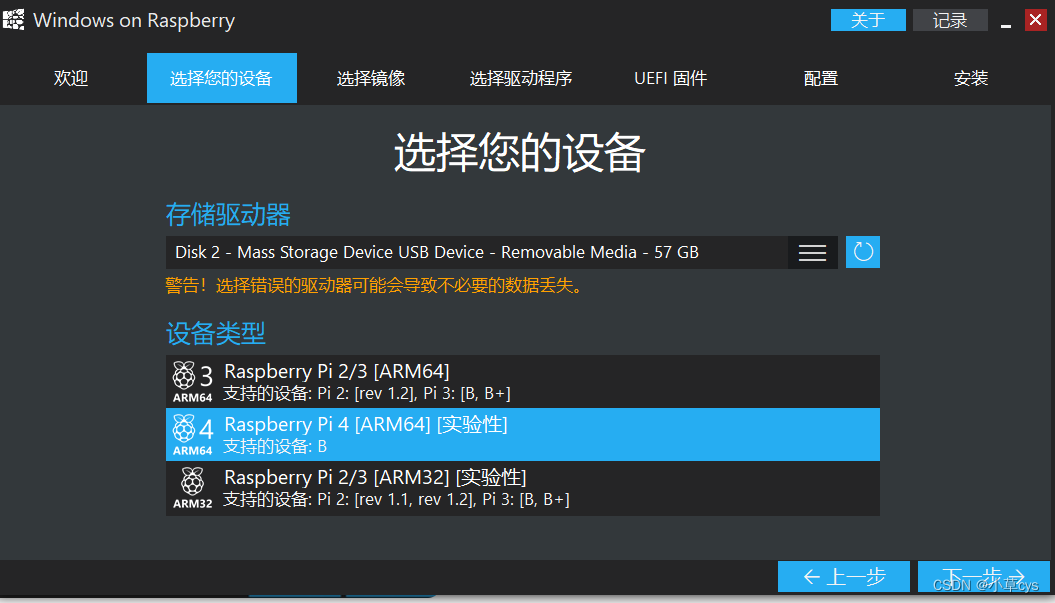This screenshot has height=603, width=1055.
Task: Open the 安装 tab
Action: tap(971, 78)
